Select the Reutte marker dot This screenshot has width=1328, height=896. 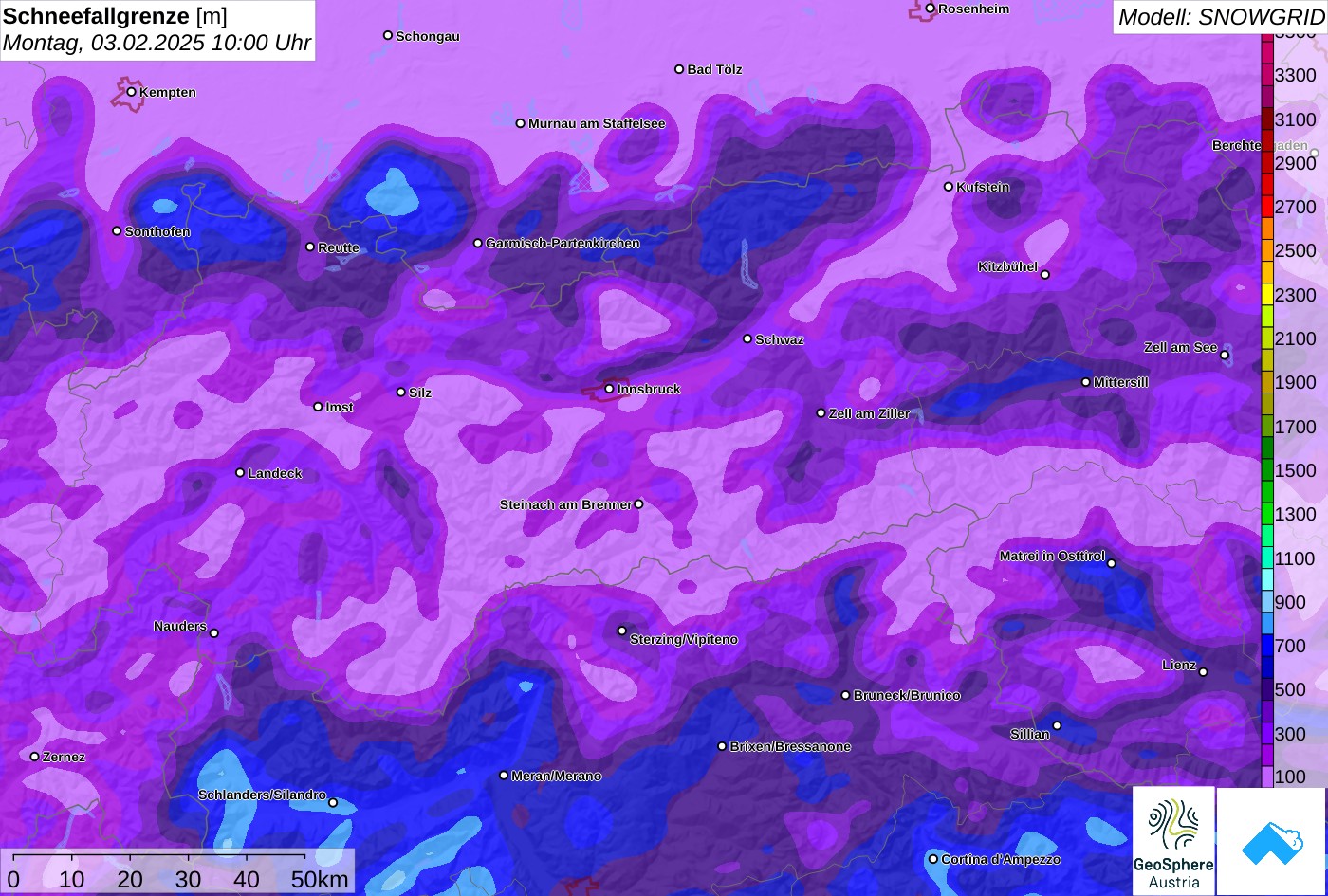pos(309,247)
